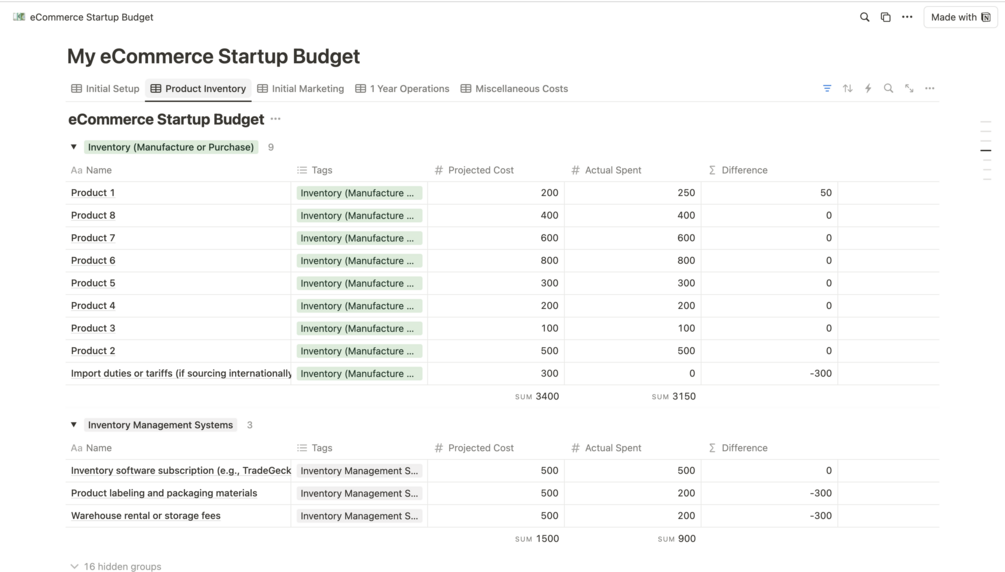Click the Projected Cost column header in first group
This screenshot has height=572, width=1005.
click(x=481, y=170)
